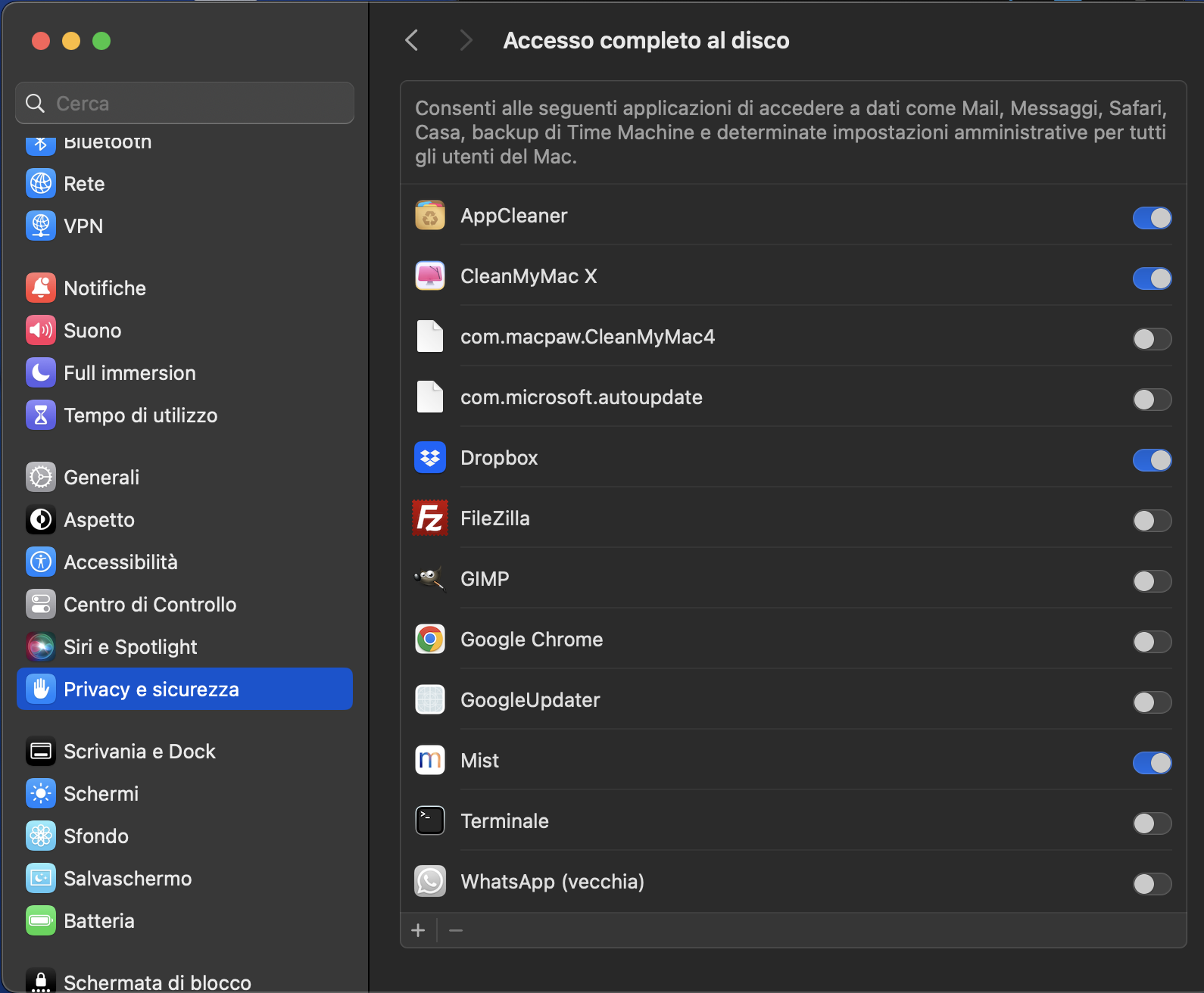Click the Privacy e sicurezza hand icon
The width and height of the screenshot is (1204, 993).
coord(41,689)
